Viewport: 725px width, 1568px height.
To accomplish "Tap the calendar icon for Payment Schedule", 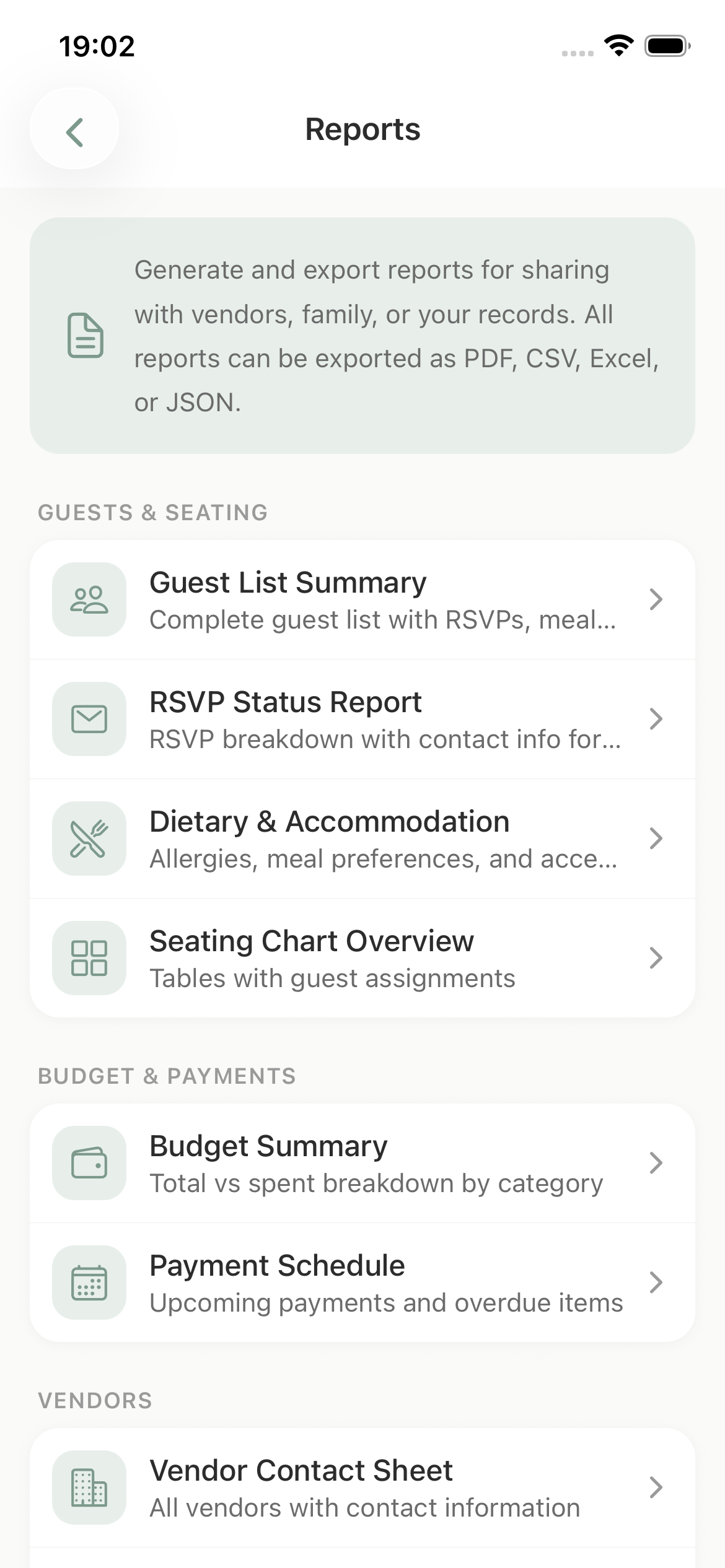I will coord(89,1283).
